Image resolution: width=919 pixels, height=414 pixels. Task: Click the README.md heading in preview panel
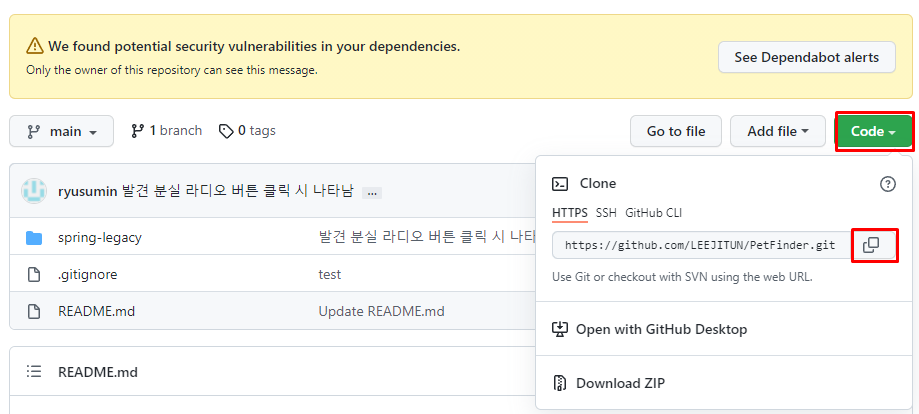[x=98, y=372]
